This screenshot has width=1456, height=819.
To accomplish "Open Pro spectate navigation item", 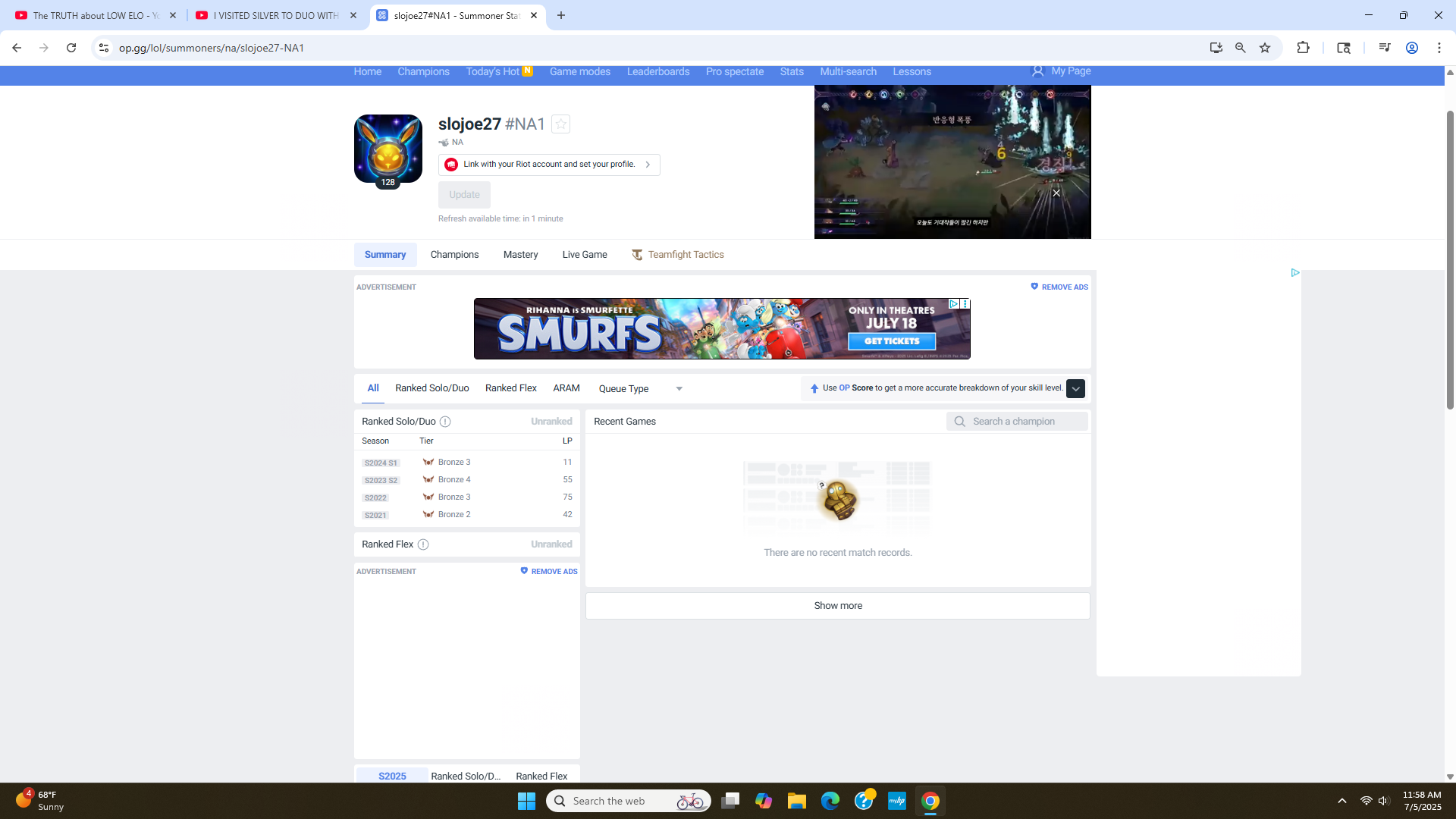I will click(735, 71).
